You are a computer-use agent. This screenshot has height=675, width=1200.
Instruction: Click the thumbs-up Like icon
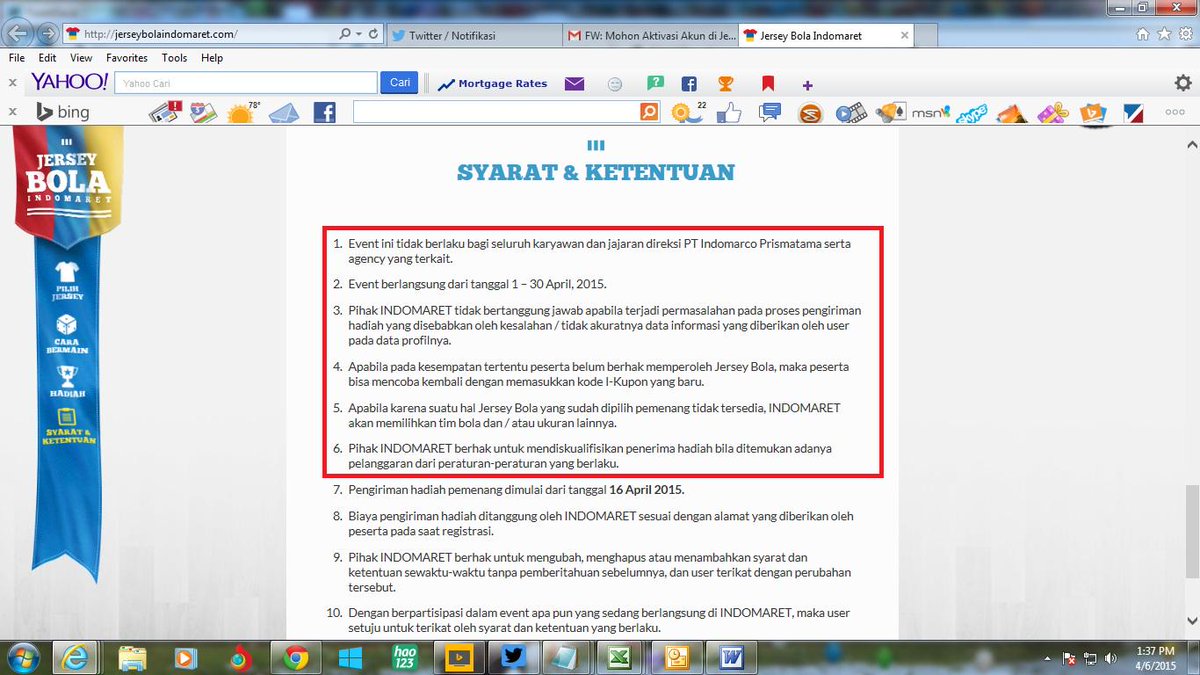tap(728, 113)
